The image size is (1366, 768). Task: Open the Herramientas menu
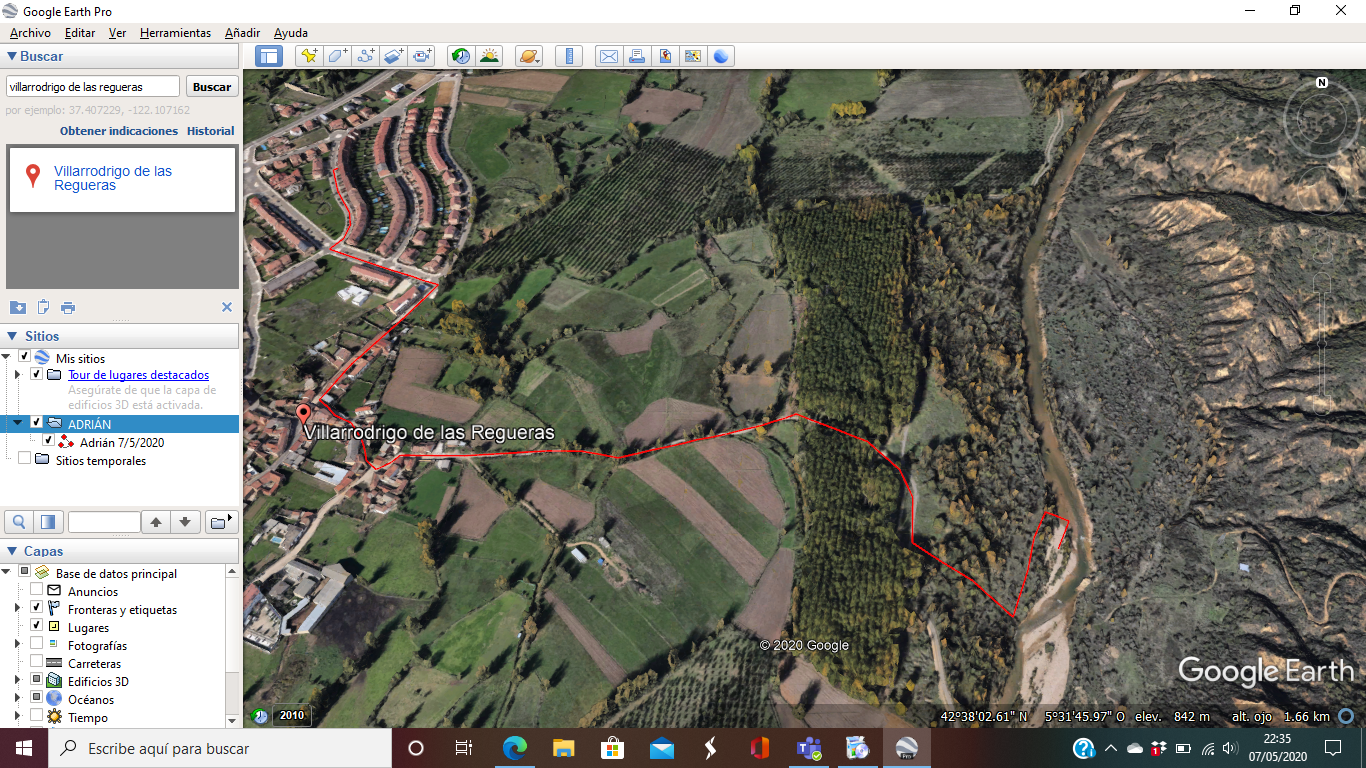[175, 33]
